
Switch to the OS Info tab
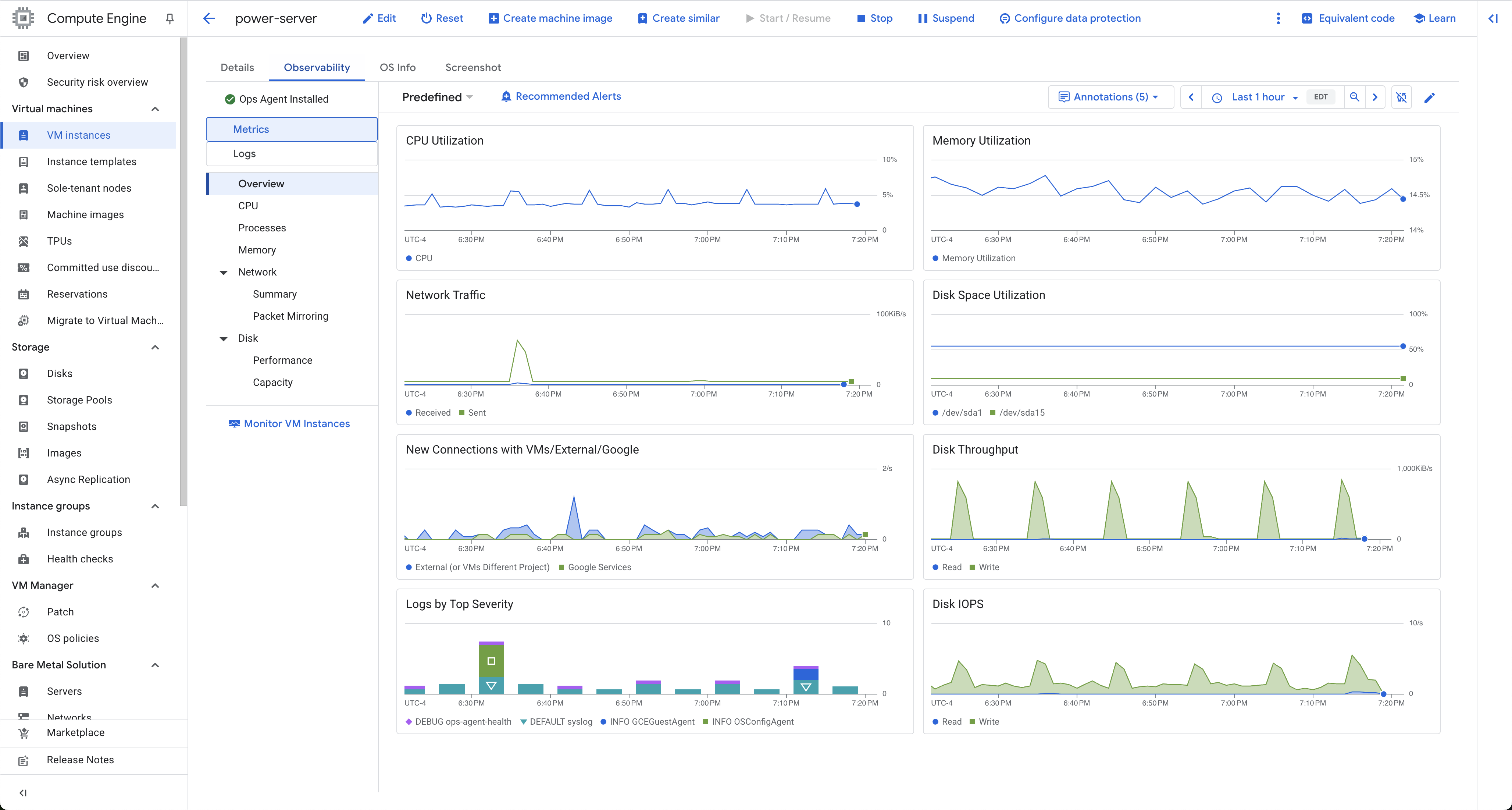point(397,67)
